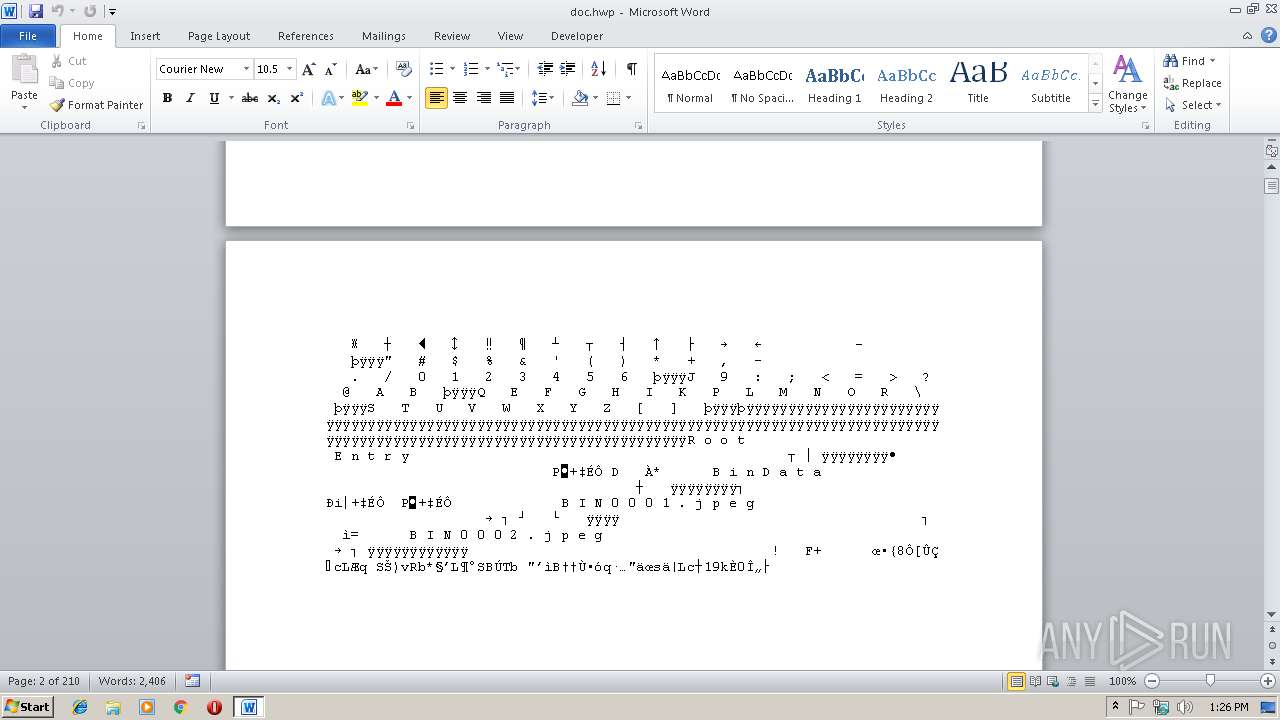
Task: Switch to References tab
Action: [306, 36]
